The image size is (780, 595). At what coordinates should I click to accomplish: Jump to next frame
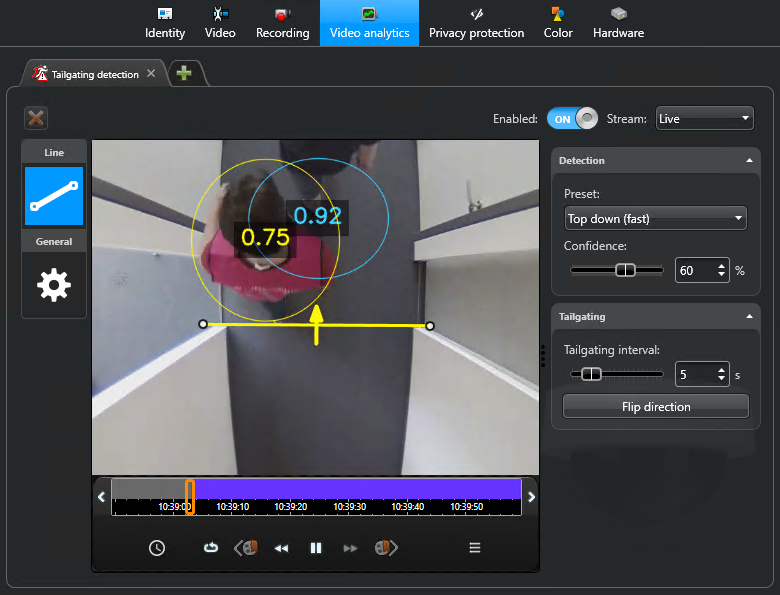click(x=386, y=548)
